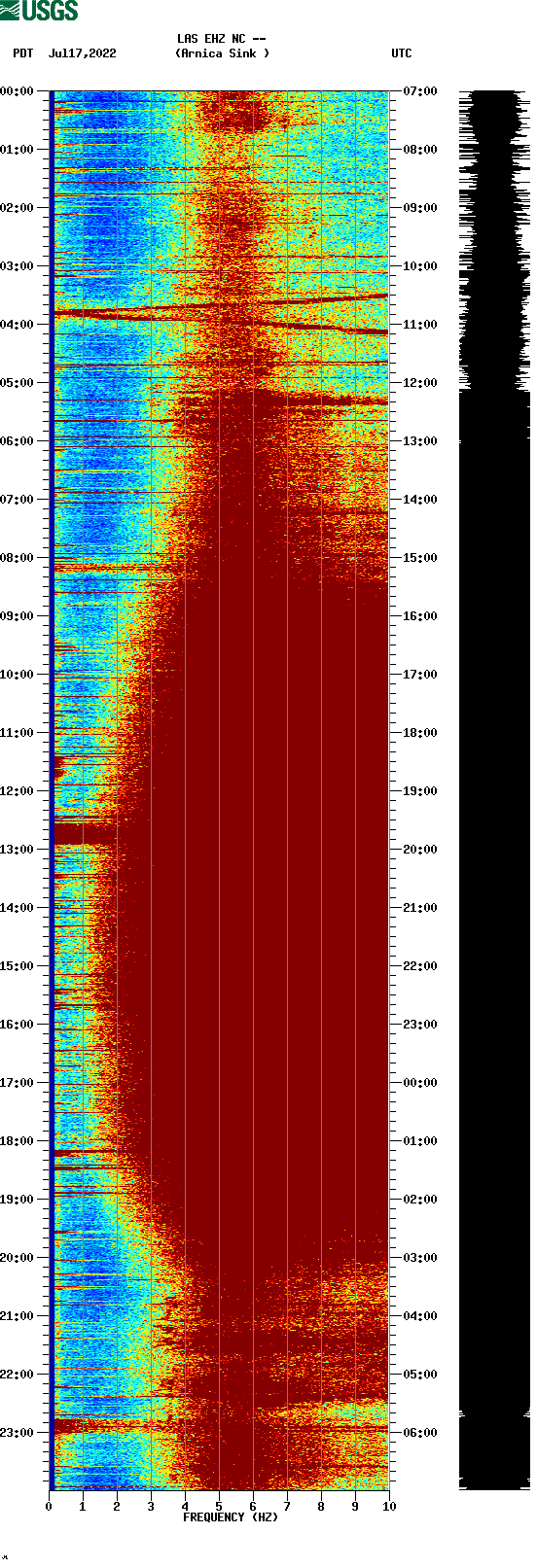Click the USGS logo
Viewport: 537px width, 1568px height.
(x=39, y=11)
